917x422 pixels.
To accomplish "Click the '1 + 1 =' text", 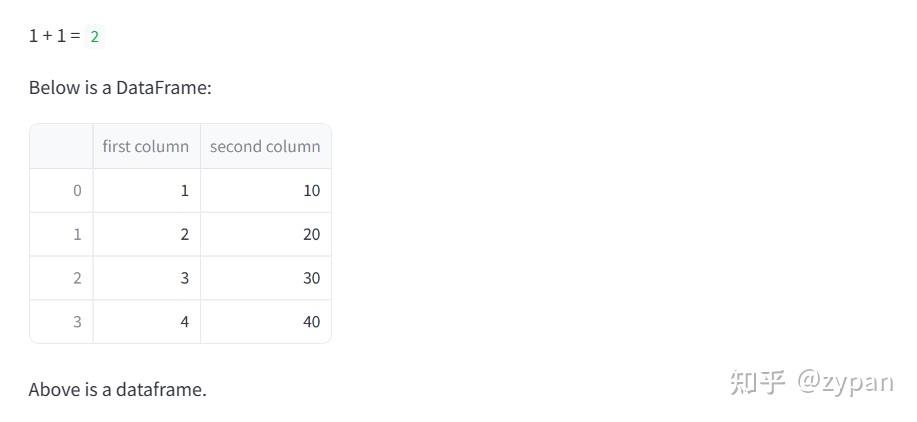I will click(54, 36).
